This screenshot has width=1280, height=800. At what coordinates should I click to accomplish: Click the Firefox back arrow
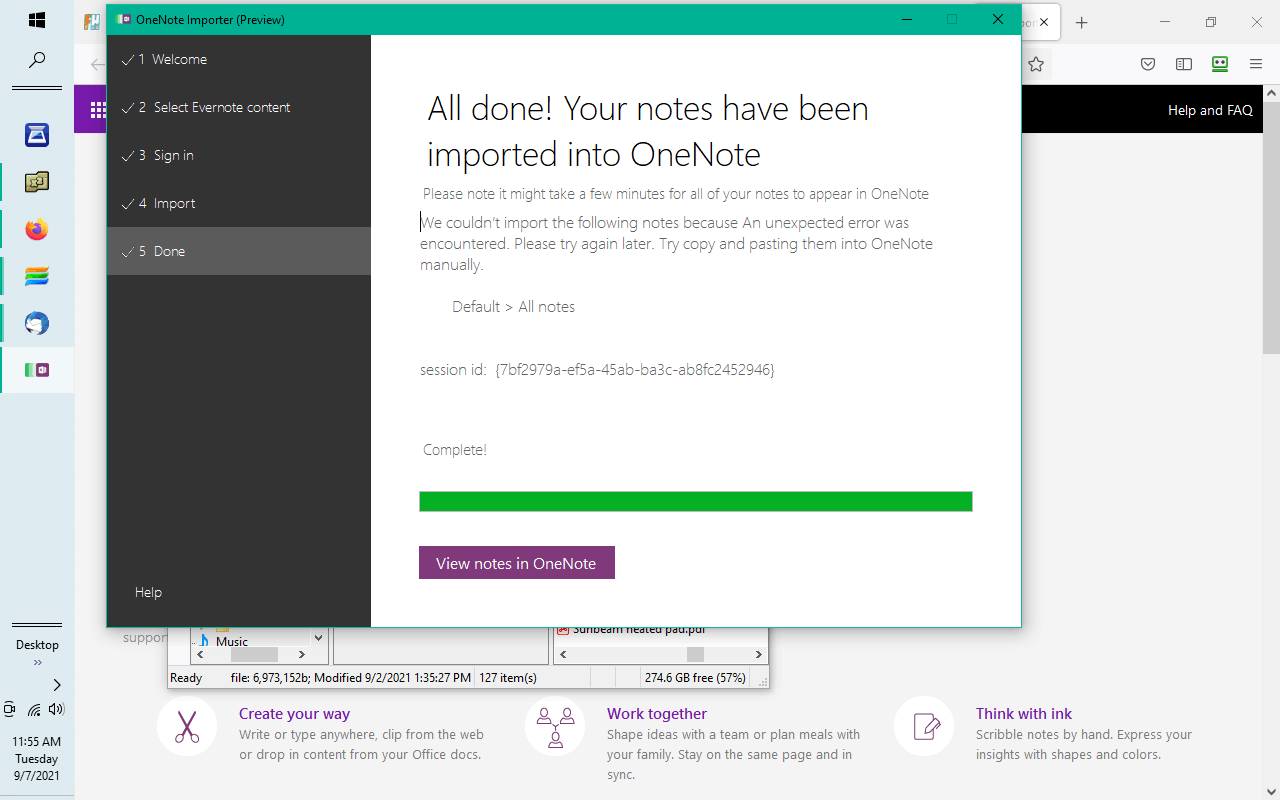tap(97, 64)
